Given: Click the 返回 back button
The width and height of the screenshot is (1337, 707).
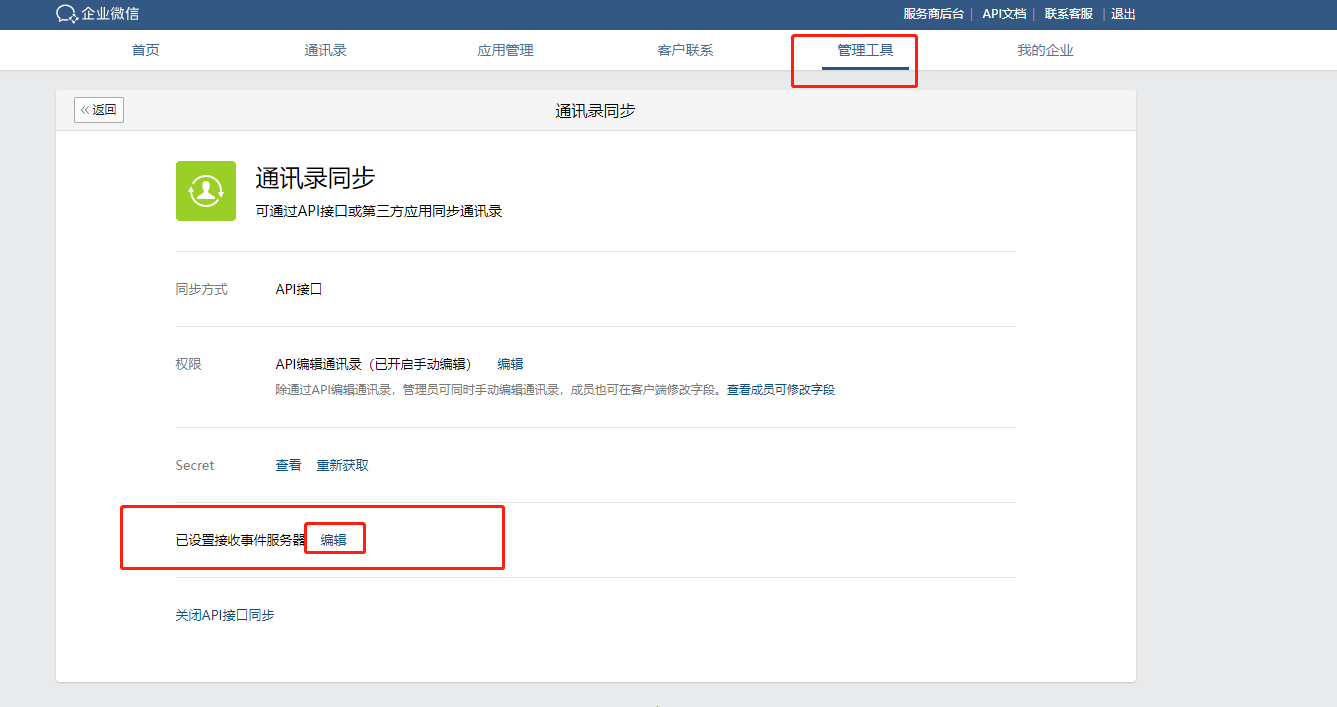Looking at the screenshot, I should 99,110.
